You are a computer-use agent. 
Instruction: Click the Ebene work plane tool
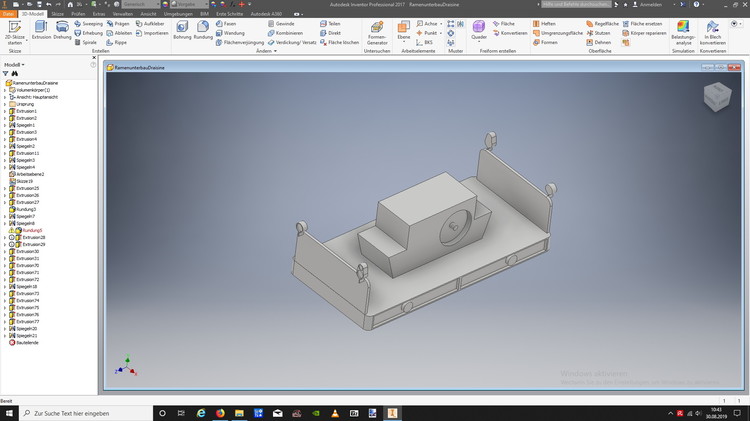coord(403,30)
